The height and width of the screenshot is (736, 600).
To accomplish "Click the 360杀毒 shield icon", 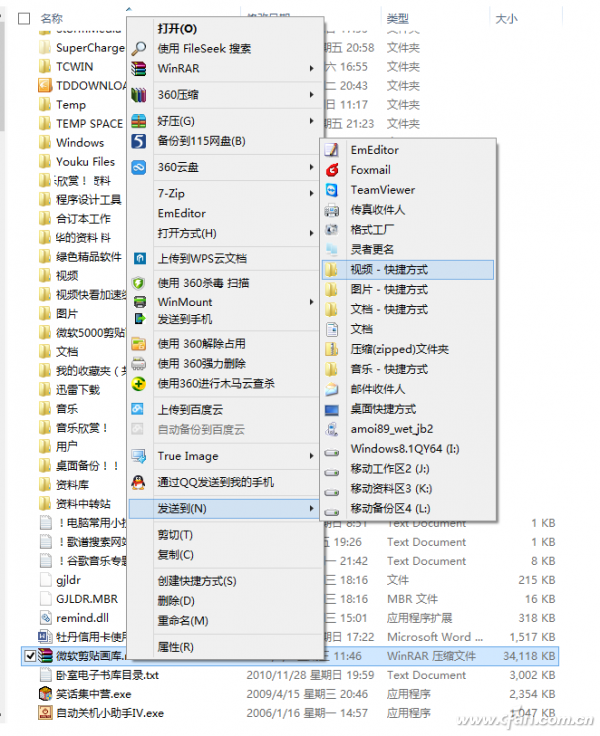I will click(x=138, y=283).
